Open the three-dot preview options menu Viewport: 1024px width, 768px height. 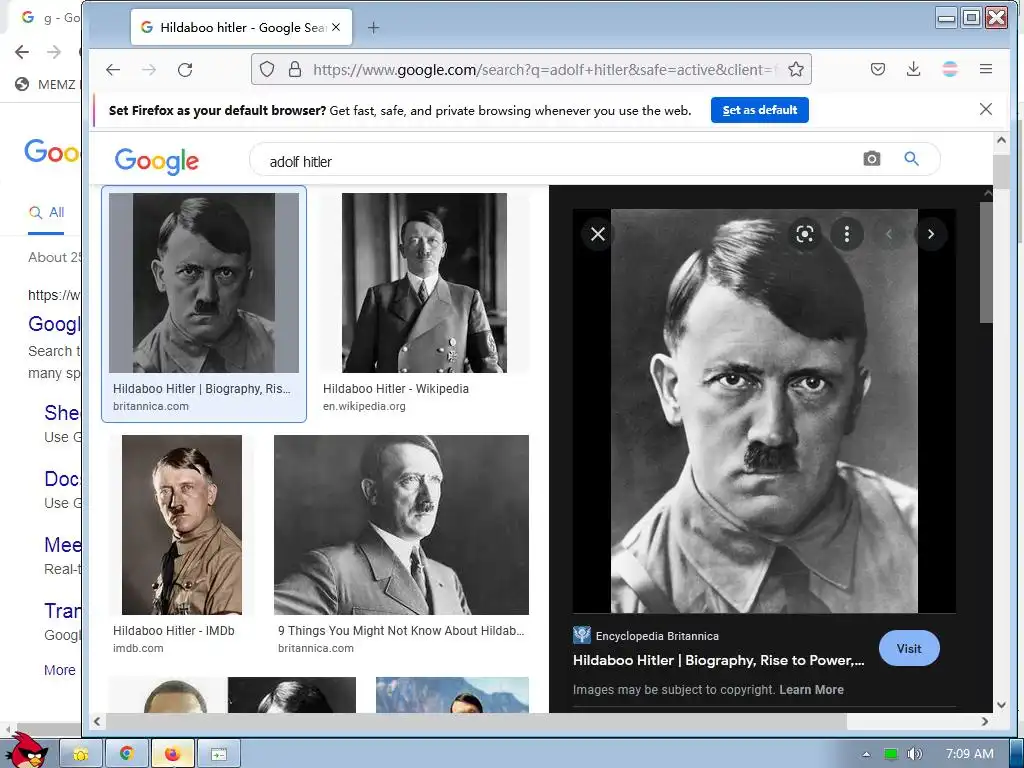(x=847, y=234)
